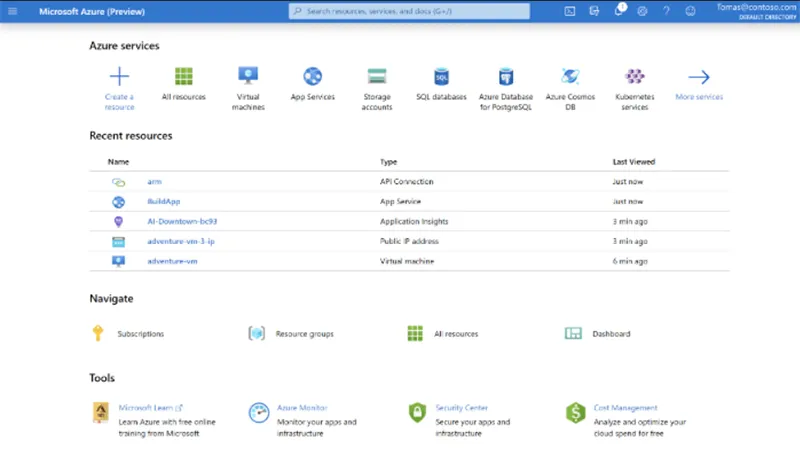
Task: Open Storage accounts service icon
Action: pyautogui.click(x=377, y=77)
